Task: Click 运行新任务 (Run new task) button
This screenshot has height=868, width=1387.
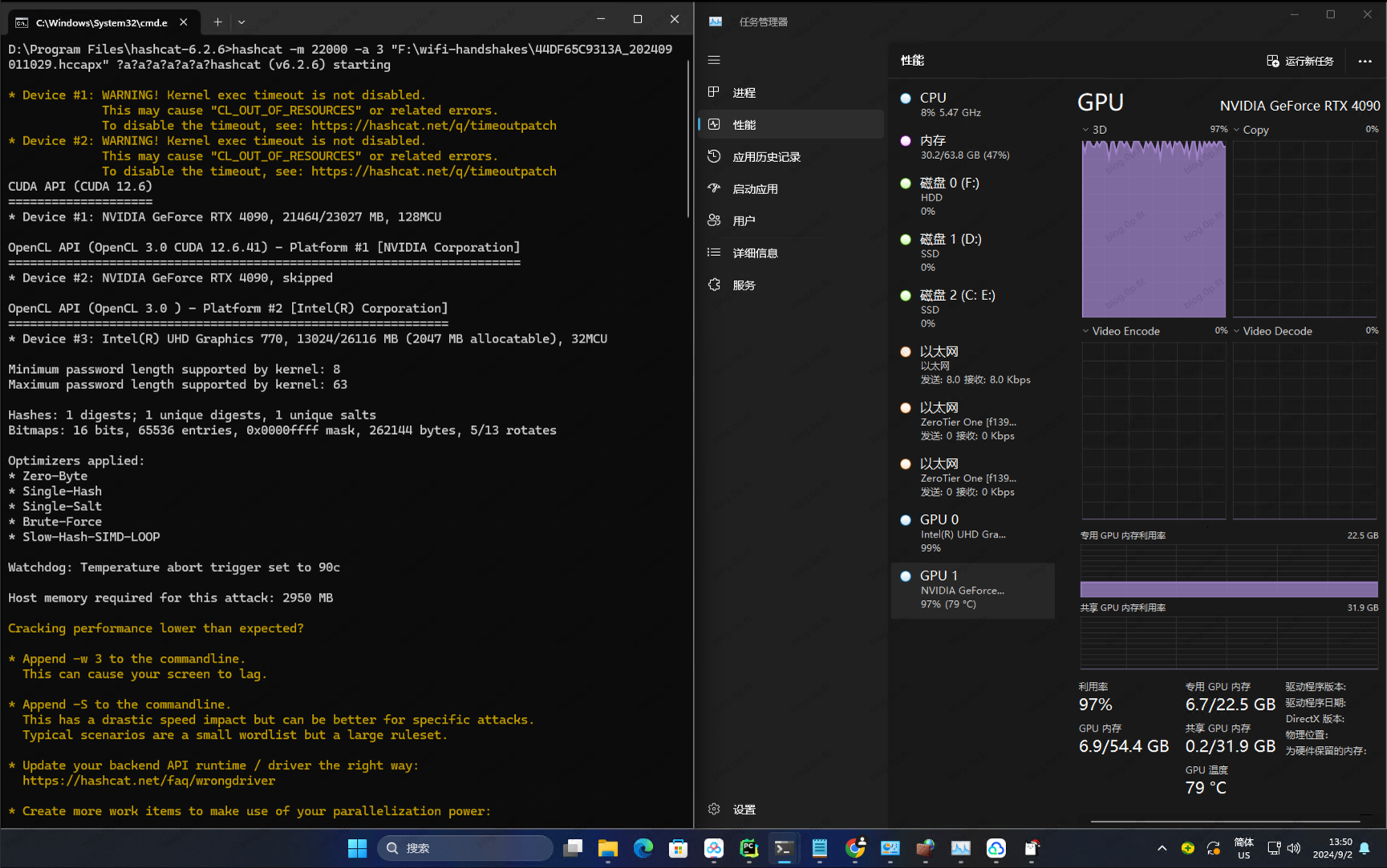Action: tap(1300, 61)
